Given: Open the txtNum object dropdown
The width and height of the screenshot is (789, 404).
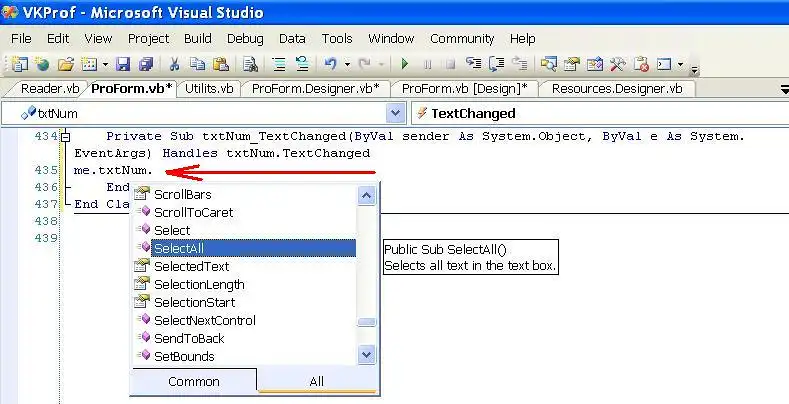Looking at the screenshot, I should pyautogui.click(x=394, y=113).
